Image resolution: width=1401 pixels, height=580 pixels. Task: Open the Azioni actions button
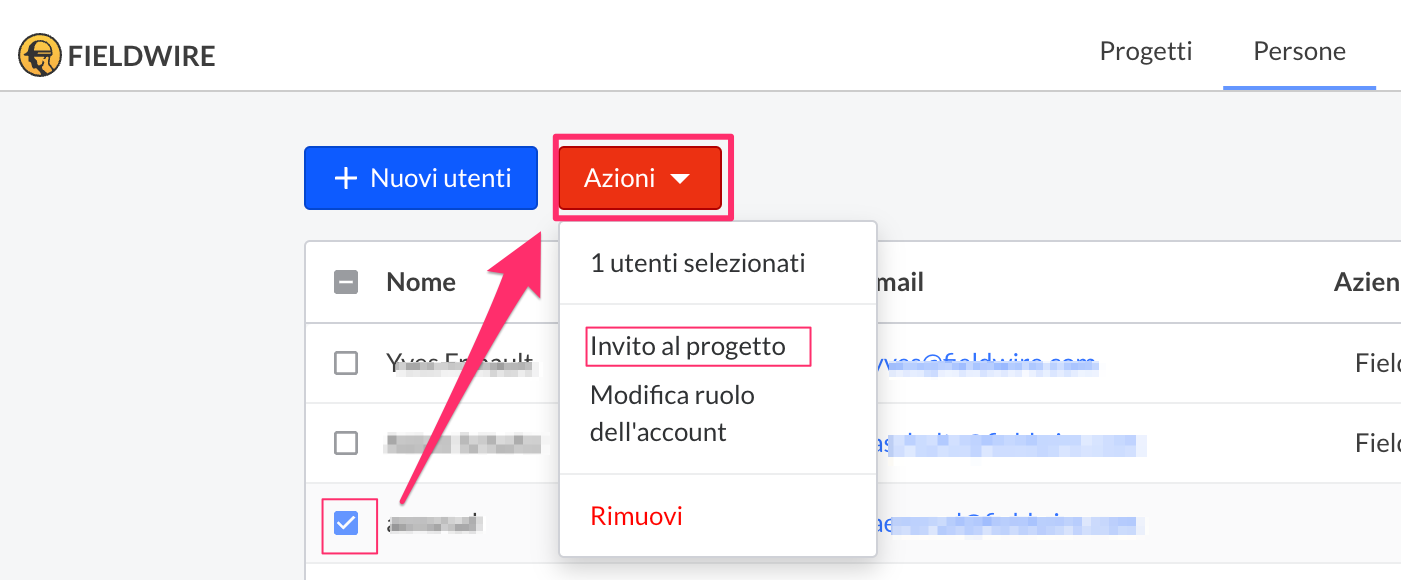pyautogui.click(x=639, y=179)
